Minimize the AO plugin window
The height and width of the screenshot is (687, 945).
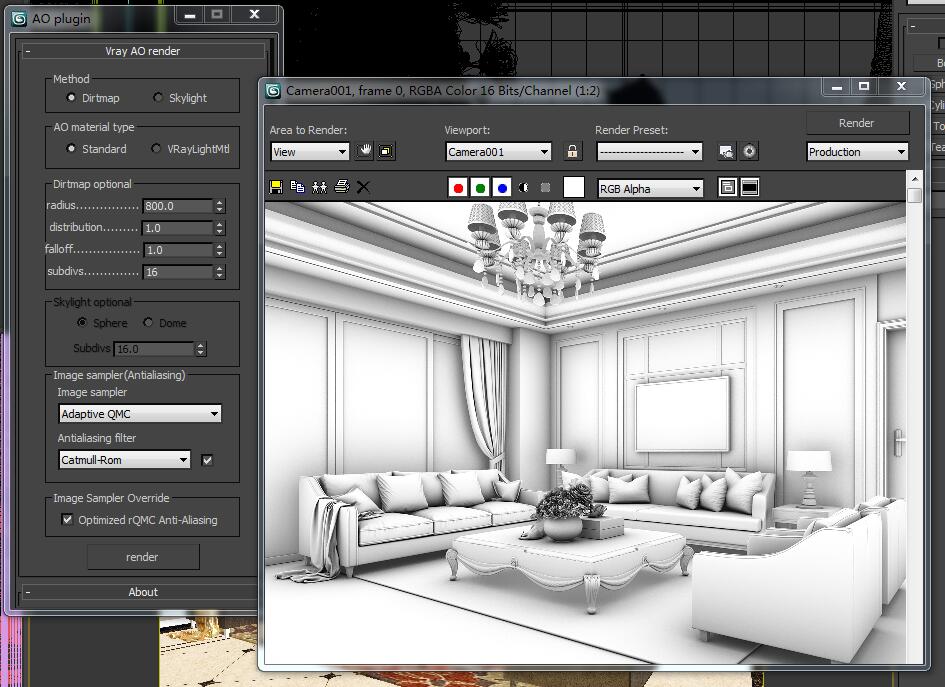[190, 14]
